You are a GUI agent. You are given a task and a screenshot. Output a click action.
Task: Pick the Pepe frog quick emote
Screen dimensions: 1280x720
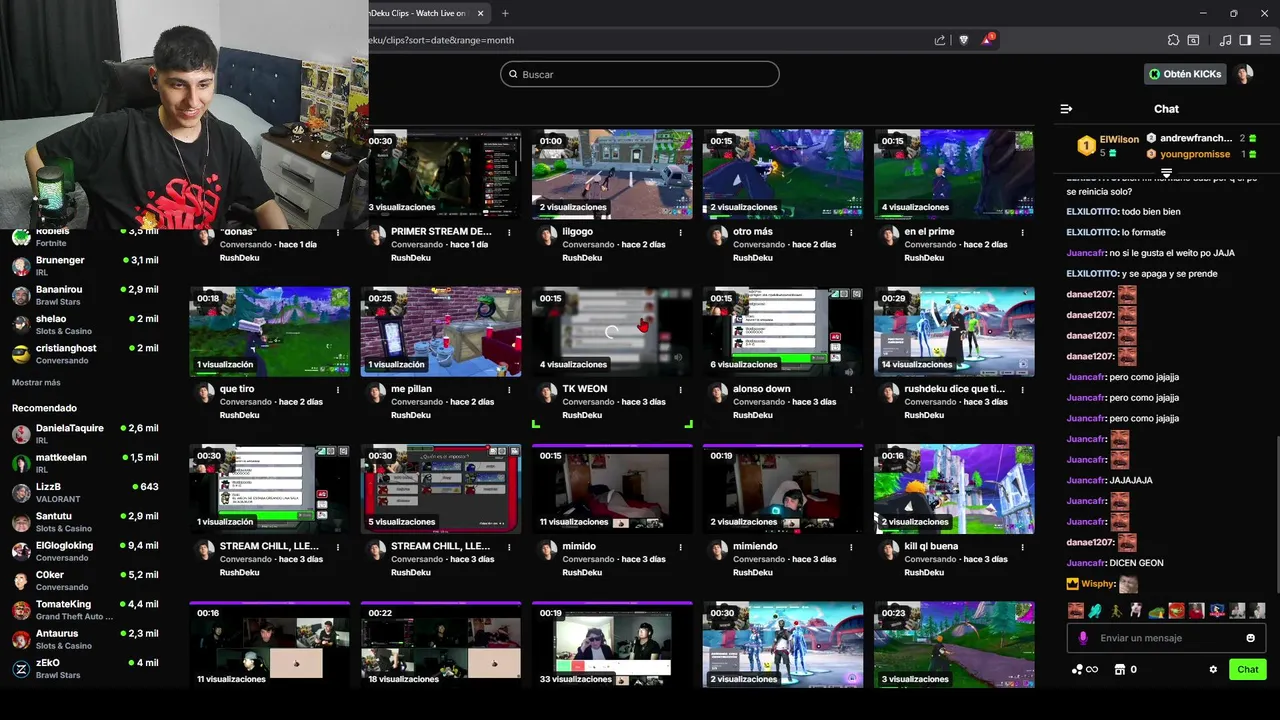[1156, 610]
